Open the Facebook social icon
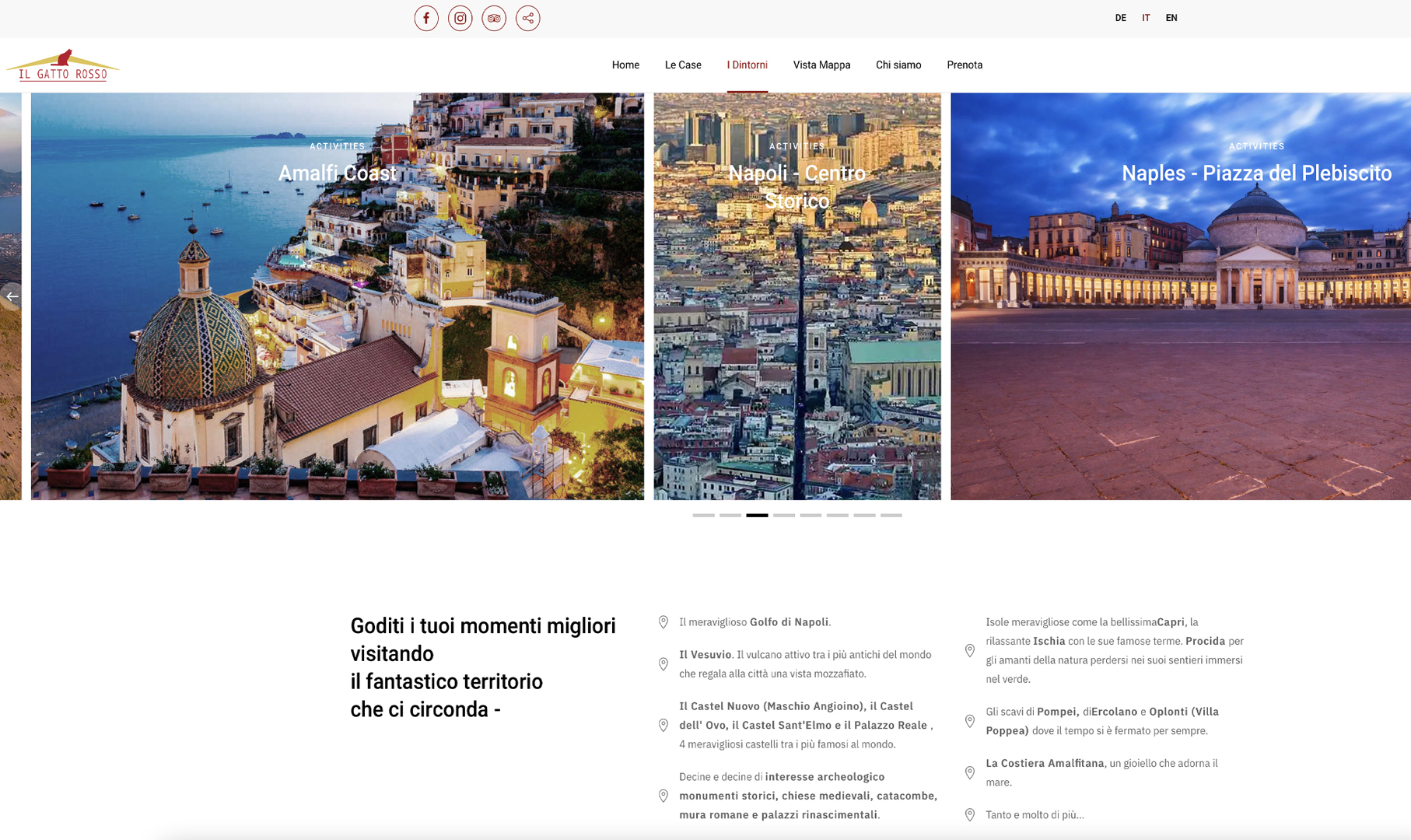This screenshot has width=1411, height=840. pyautogui.click(x=426, y=18)
